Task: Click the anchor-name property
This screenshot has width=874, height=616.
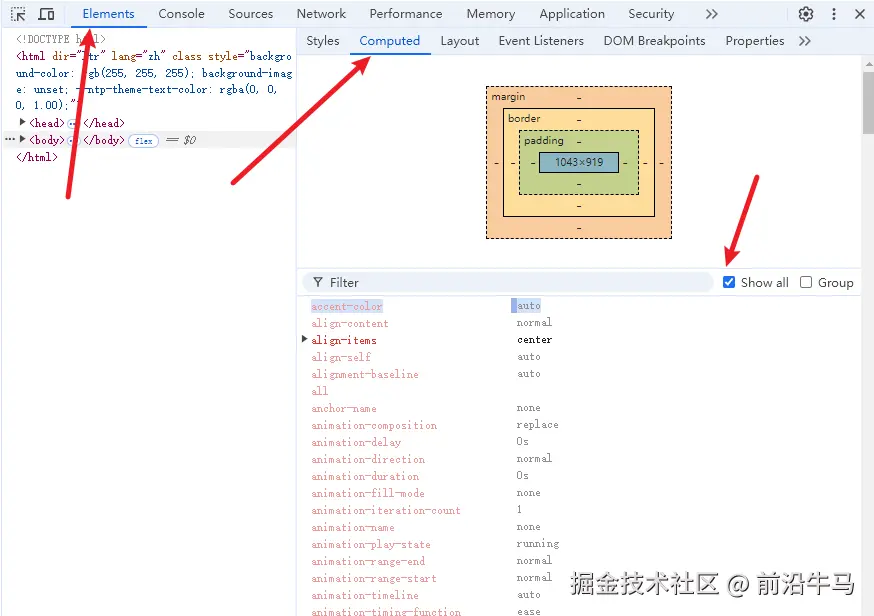Action: tap(344, 409)
